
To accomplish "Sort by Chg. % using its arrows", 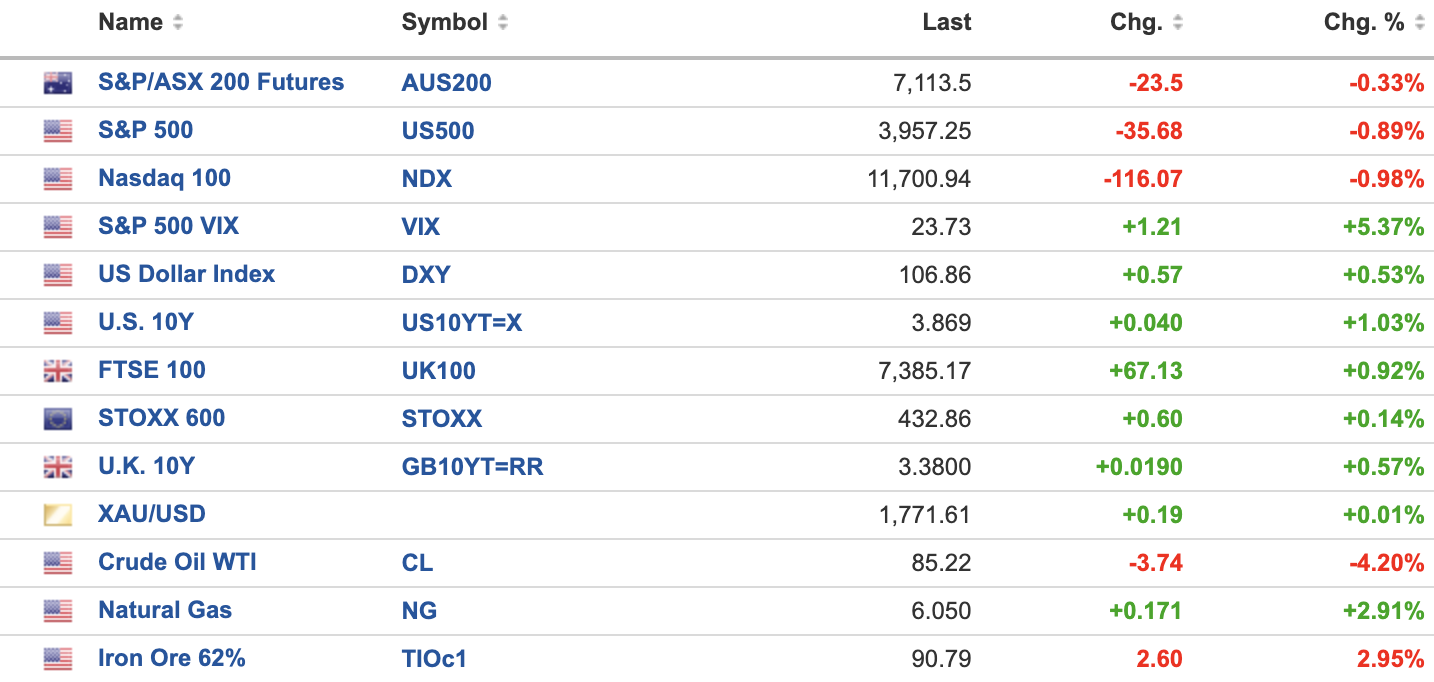I will coord(1419,23).
